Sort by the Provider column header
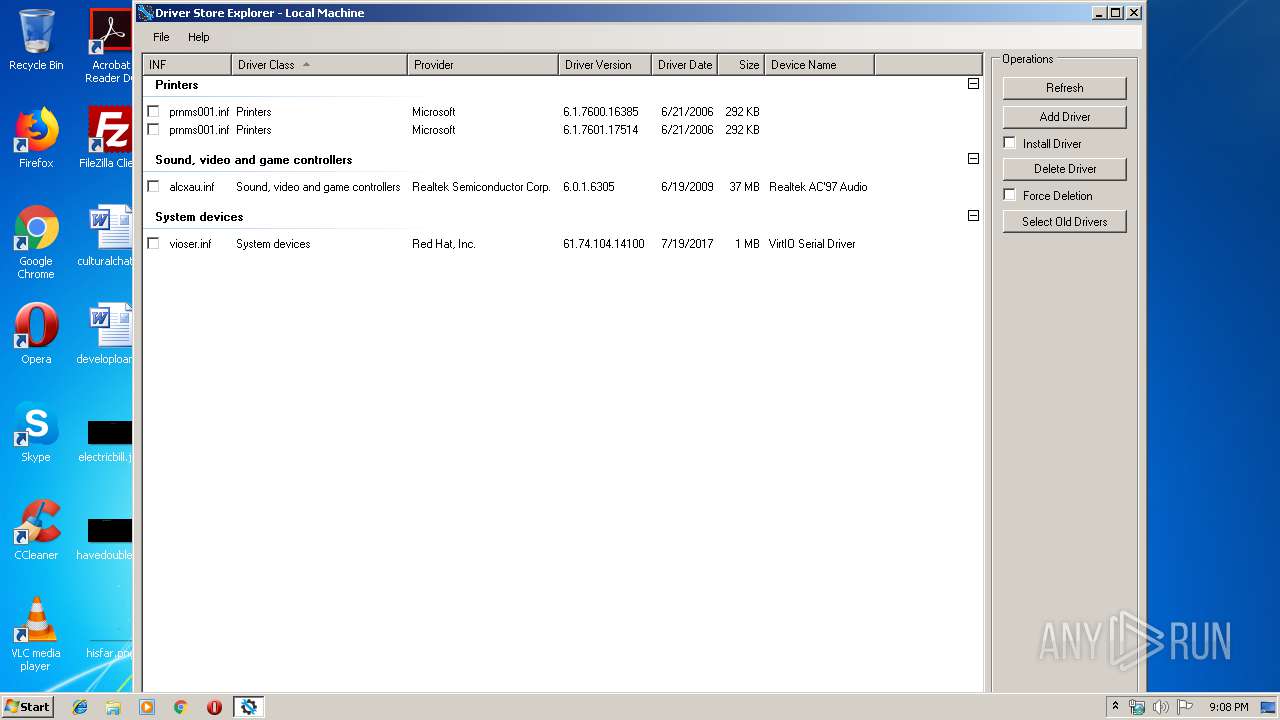Screen dimensions: 1280x720 coord(483,64)
